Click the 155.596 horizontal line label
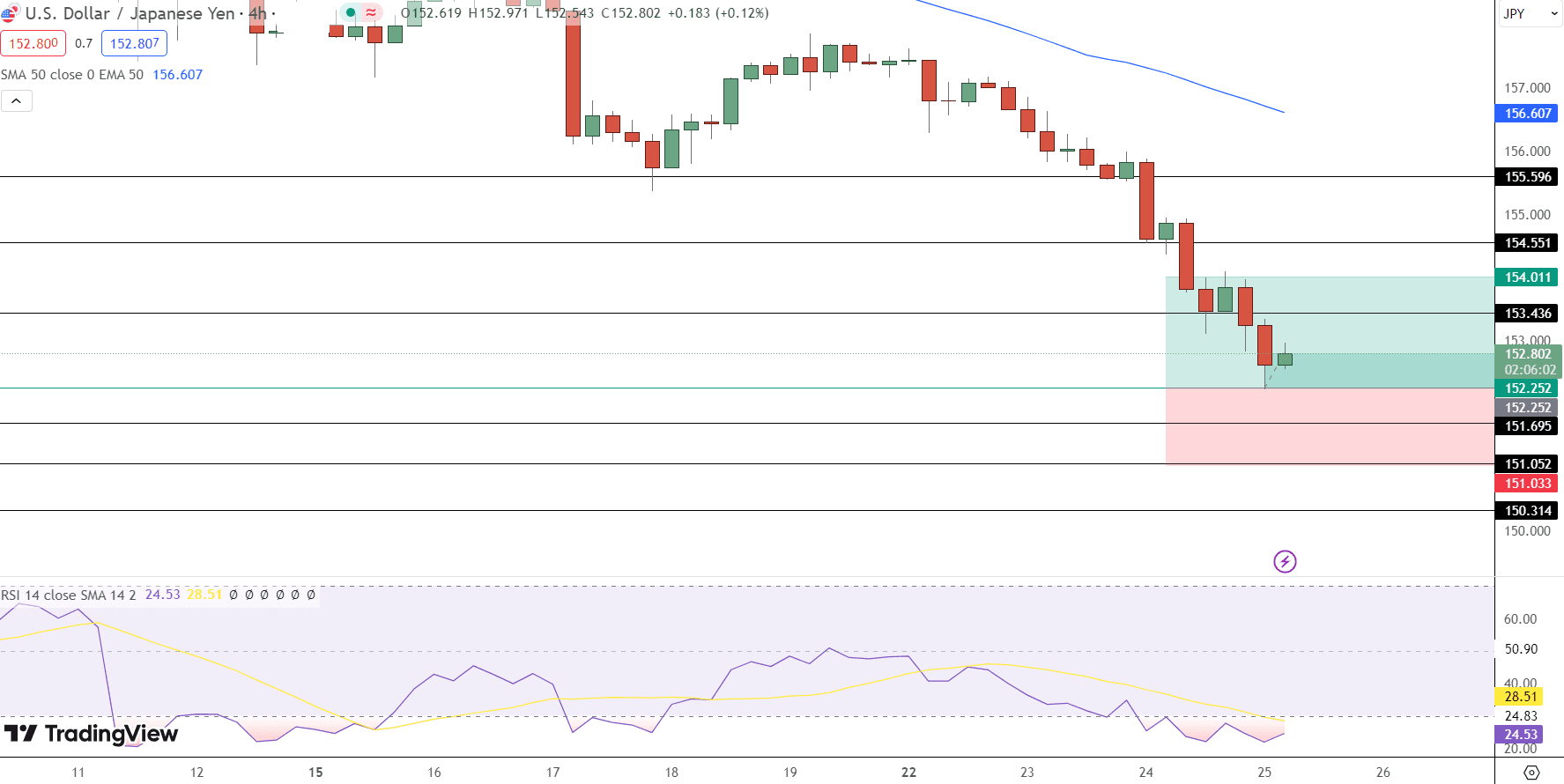1564x784 pixels. tap(1527, 177)
